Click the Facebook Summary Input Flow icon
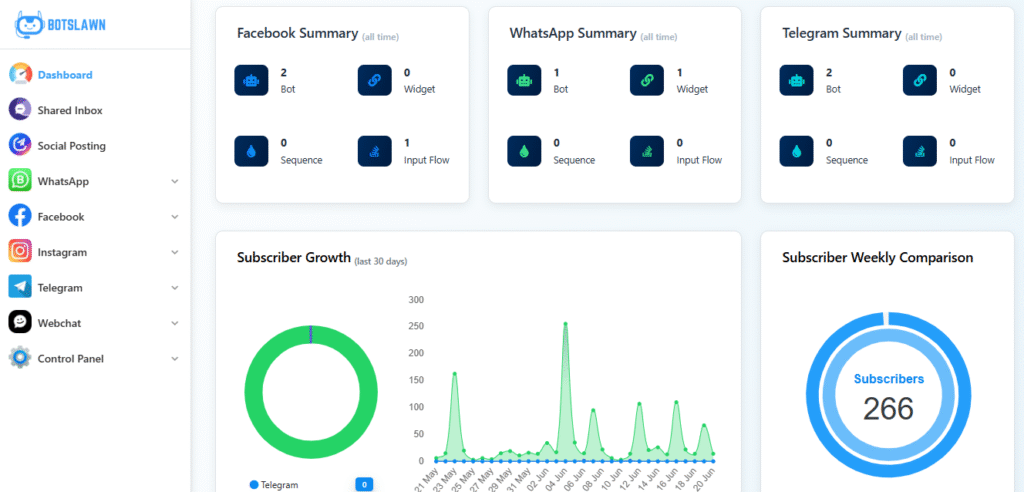This screenshot has width=1024, height=492. (374, 151)
